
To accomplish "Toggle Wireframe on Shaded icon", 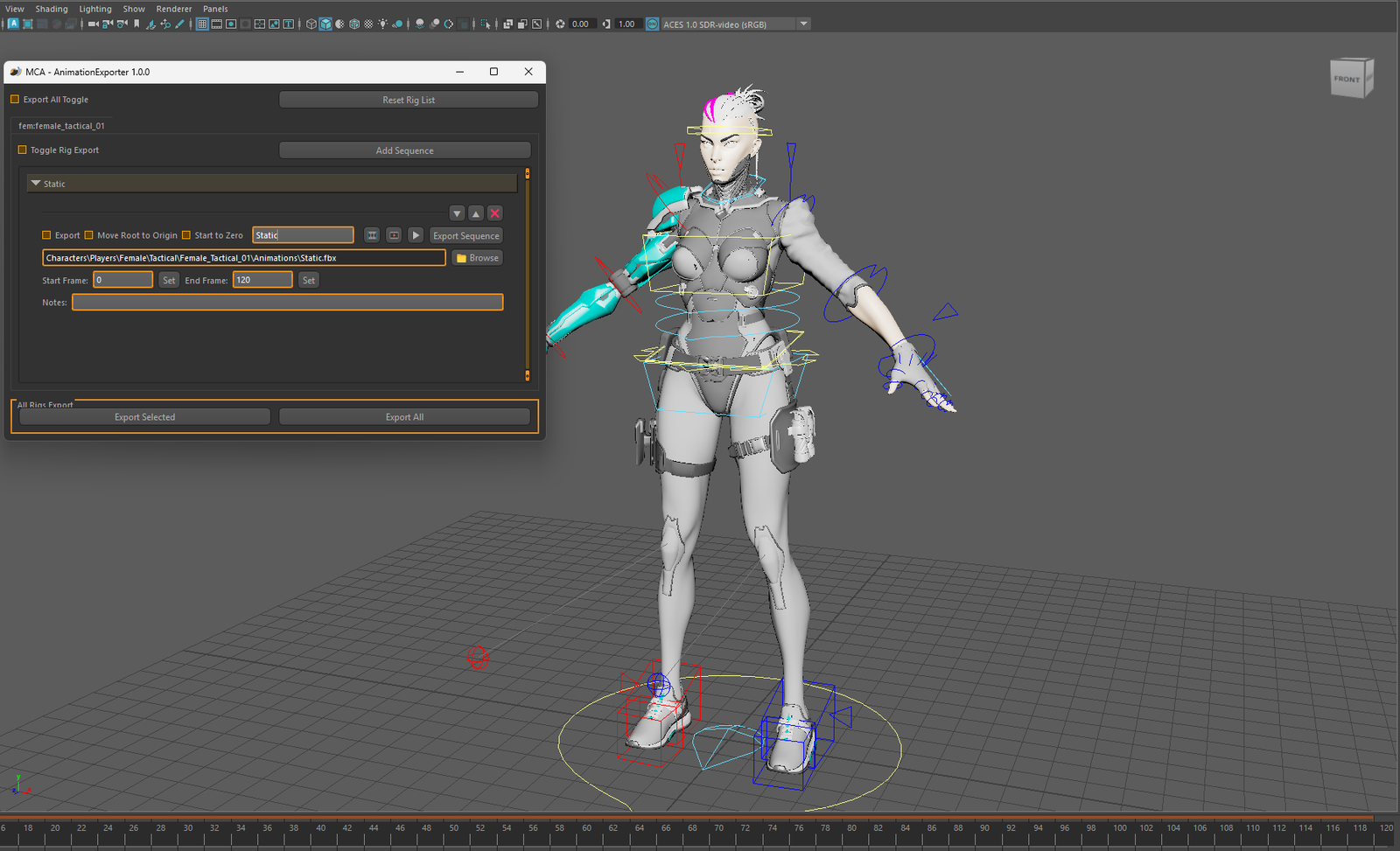I will [354, 24].
